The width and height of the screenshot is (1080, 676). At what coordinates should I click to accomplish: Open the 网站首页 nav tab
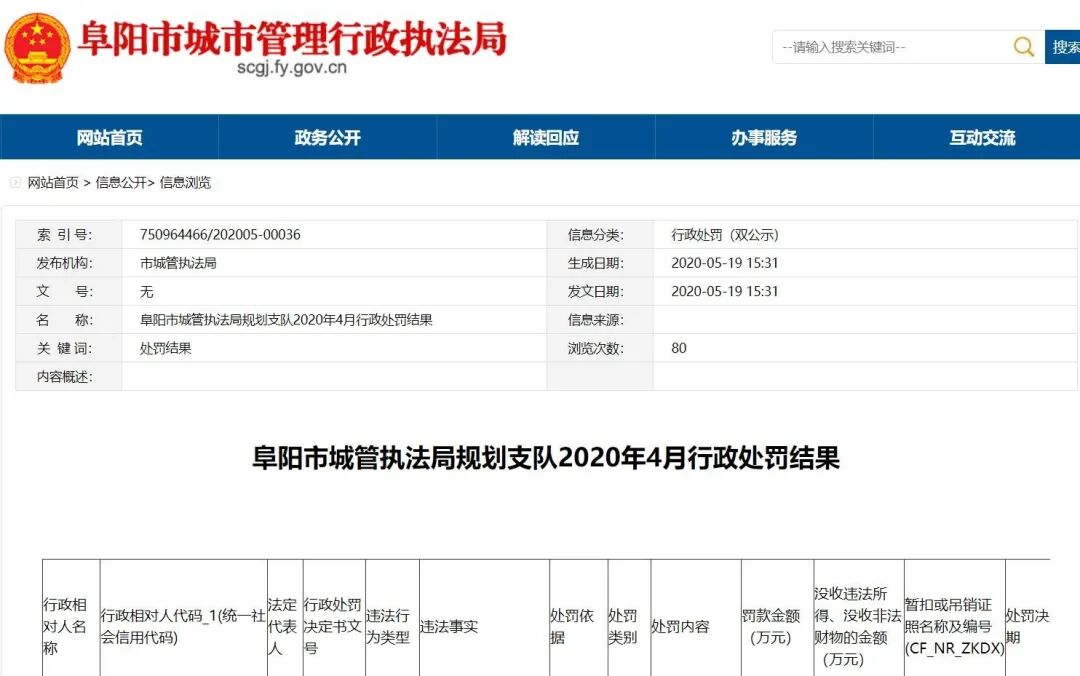coord(110,137)
